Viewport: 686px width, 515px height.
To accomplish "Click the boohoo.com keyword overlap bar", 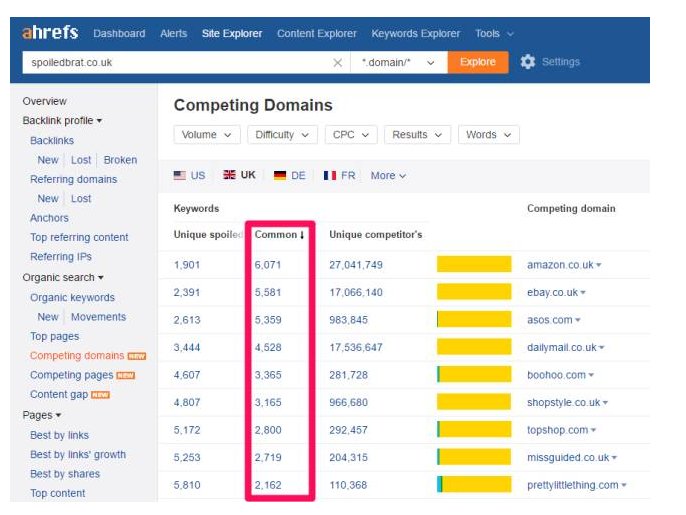I will click(x=474, y=375).
